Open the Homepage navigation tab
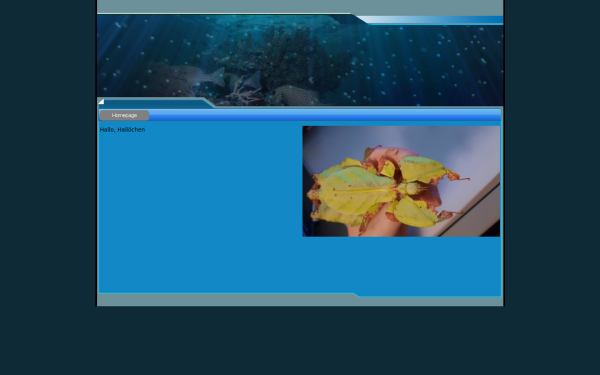 124,115
